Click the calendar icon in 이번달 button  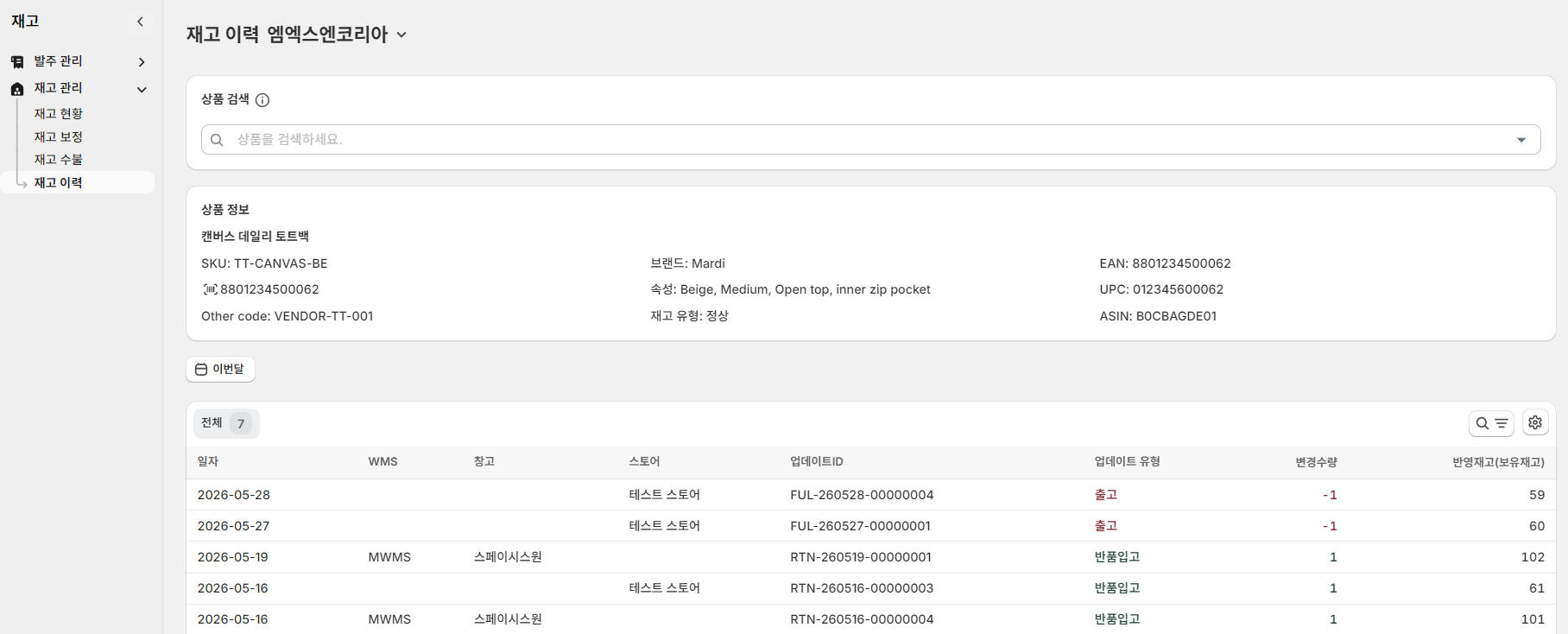201,370
